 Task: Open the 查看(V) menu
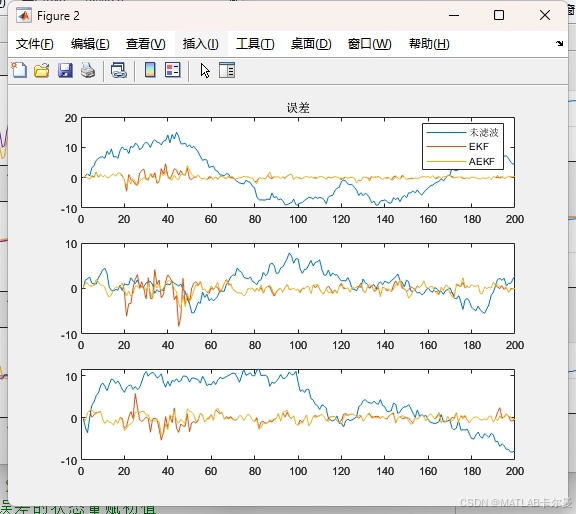point(145,44)
